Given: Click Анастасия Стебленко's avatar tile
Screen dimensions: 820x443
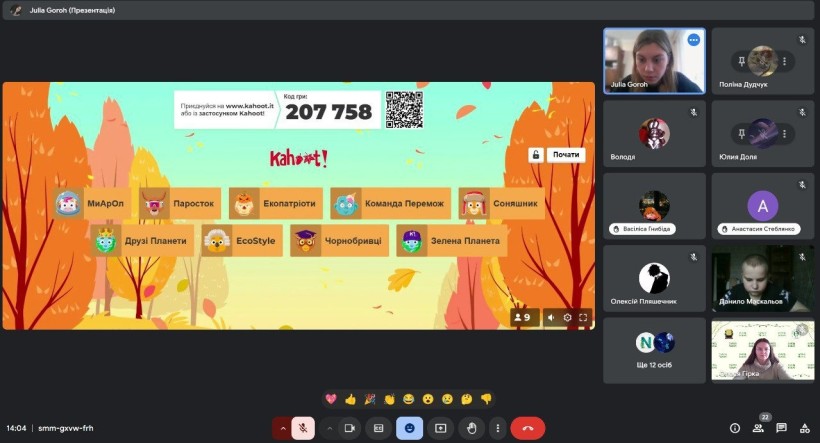Looking at the screenshot, I should click(763, 206).
